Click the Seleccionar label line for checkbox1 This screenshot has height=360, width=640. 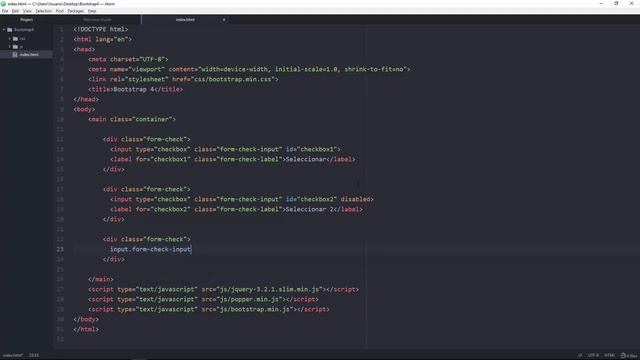pos(233,159)
